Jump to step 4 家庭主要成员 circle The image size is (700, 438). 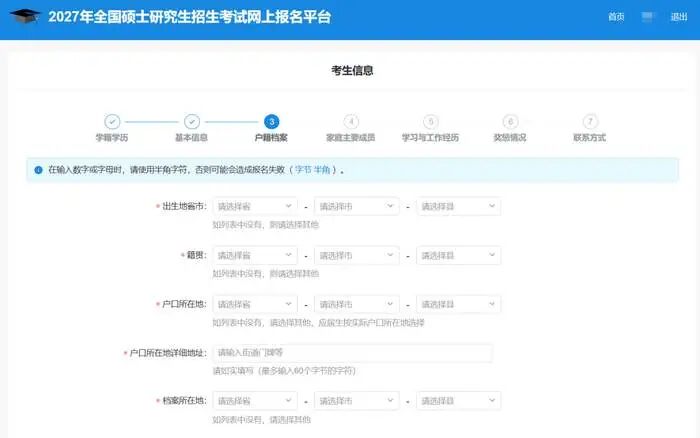pos(351,121)
